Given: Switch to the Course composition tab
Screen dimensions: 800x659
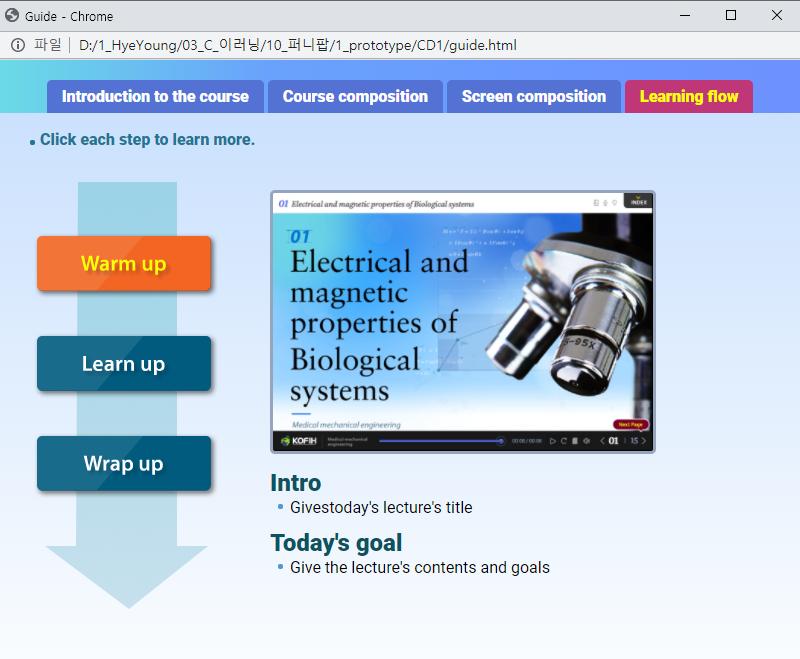Looking at the screenshot, I should [355, 96].
